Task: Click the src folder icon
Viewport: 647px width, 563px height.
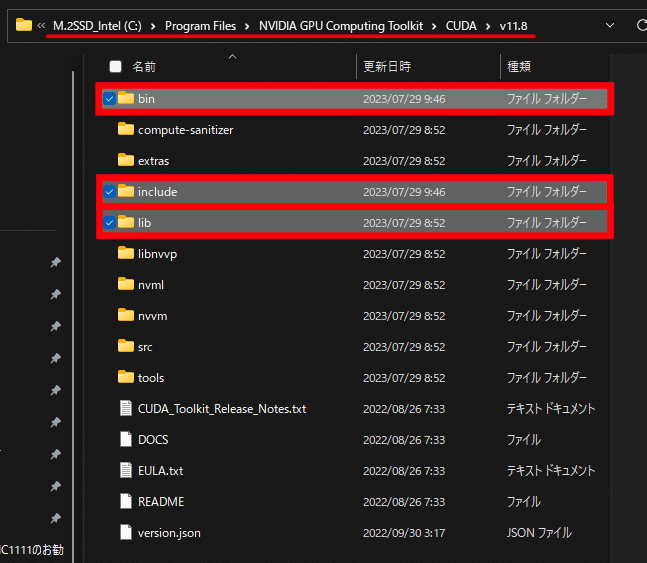Action: coord(126,346)
